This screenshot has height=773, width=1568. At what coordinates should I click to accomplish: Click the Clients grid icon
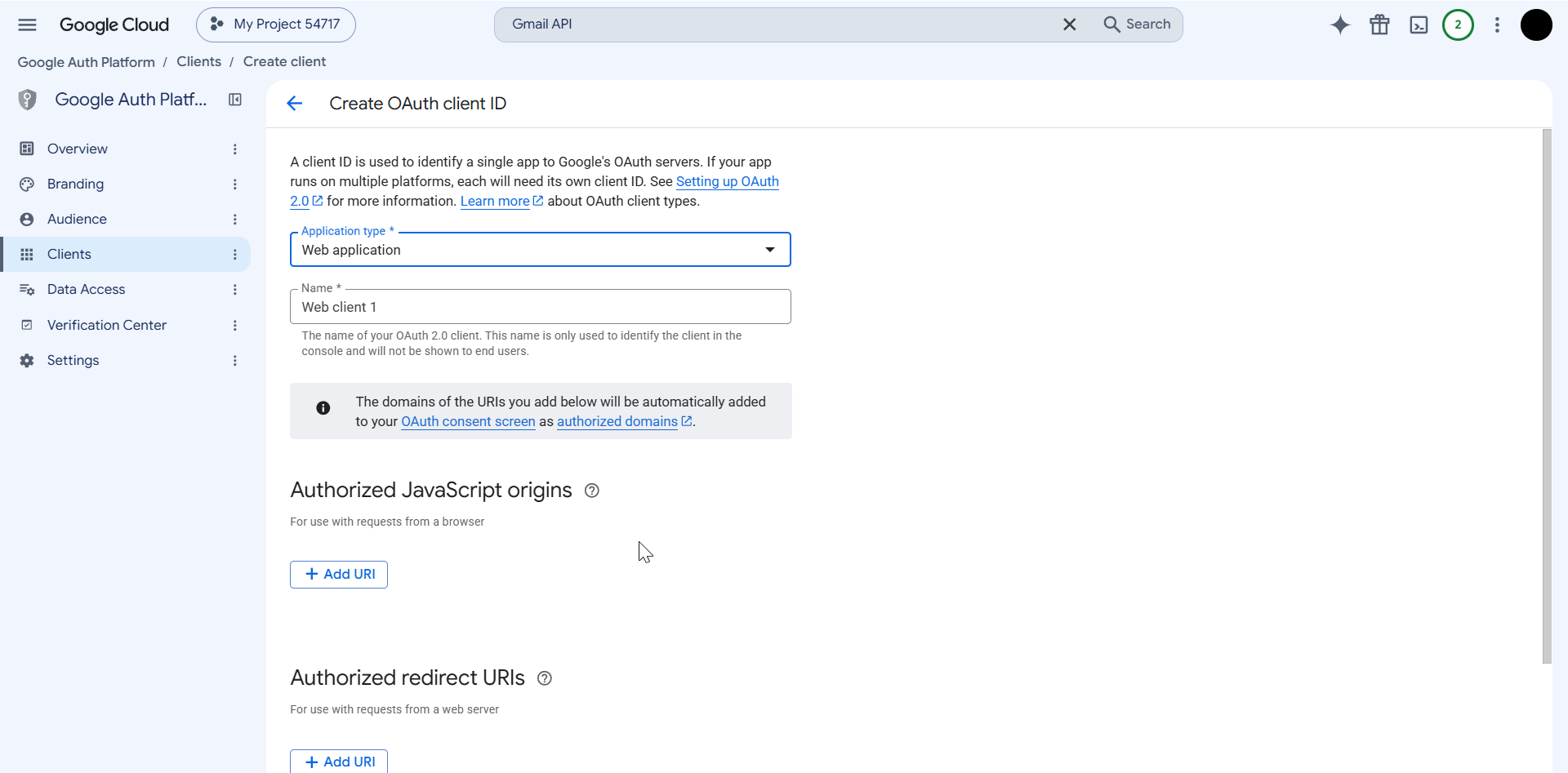(x=27, y=254)
